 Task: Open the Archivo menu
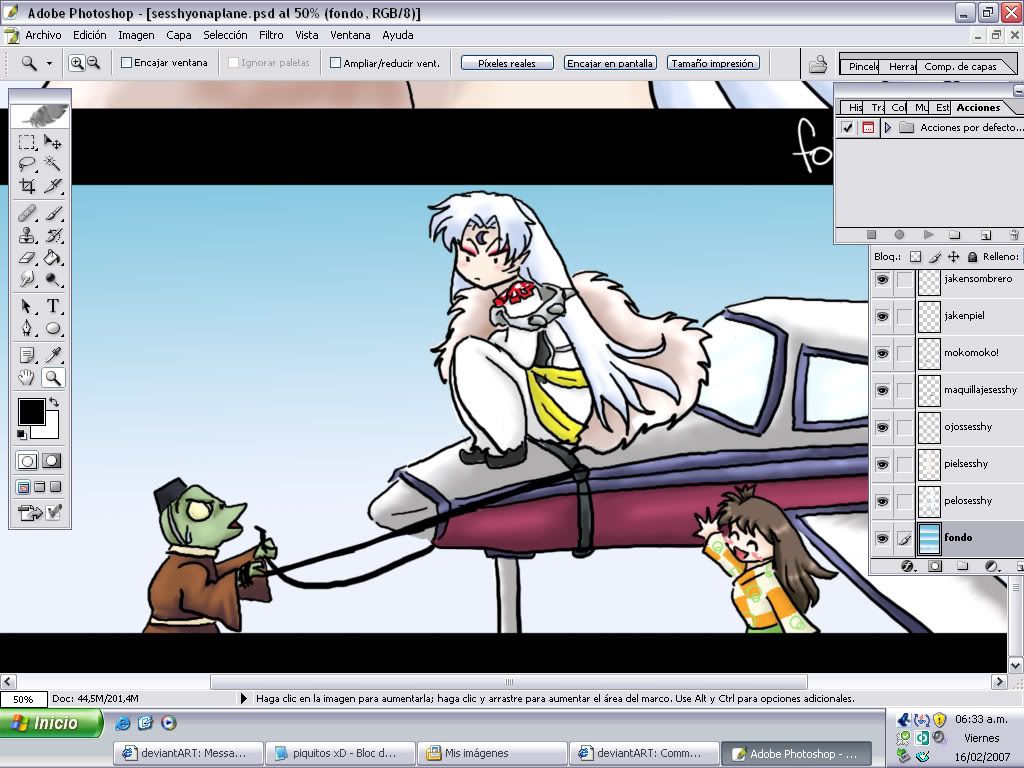pyautogui.click(x=43, y=35)
